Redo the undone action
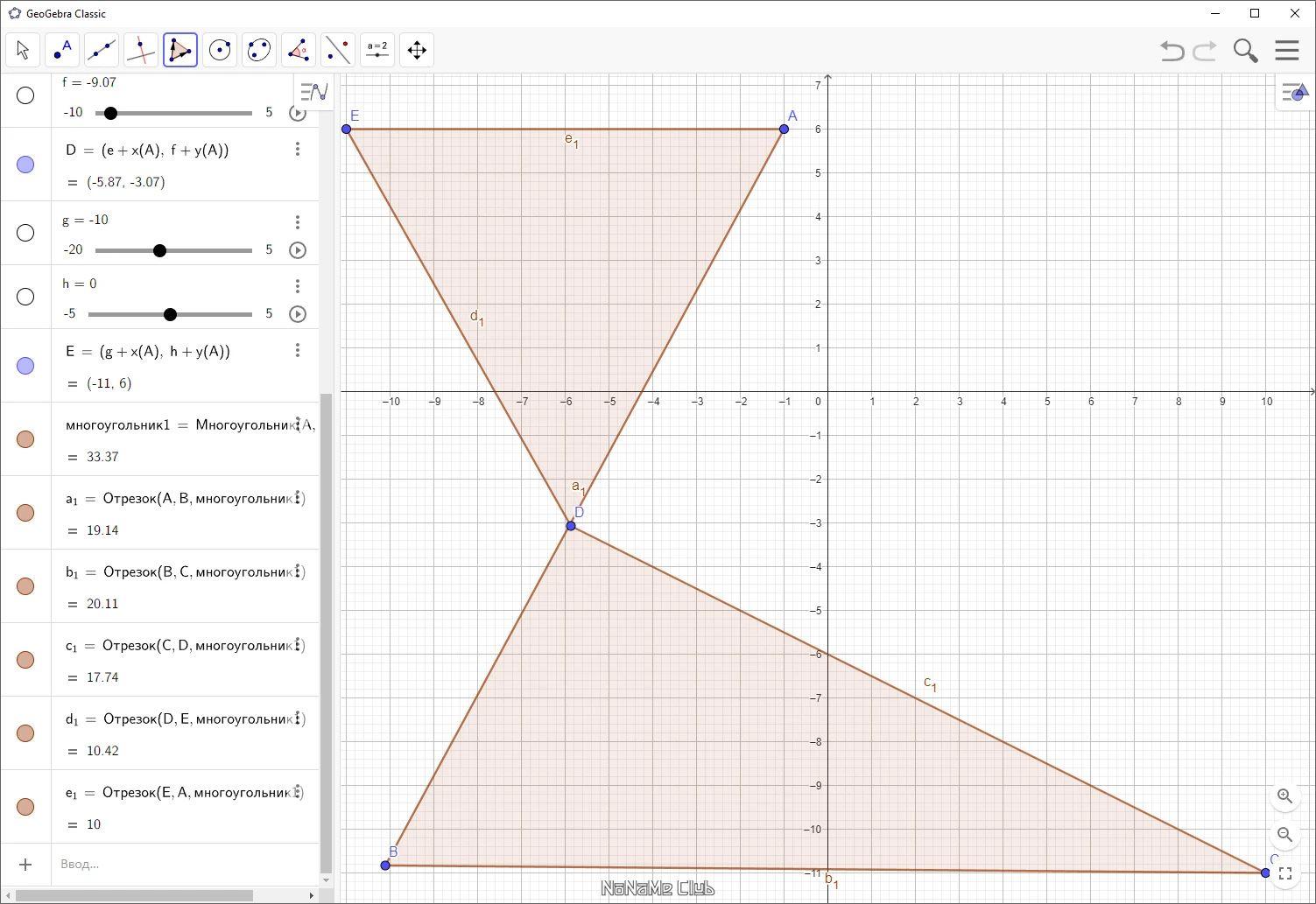 tap(1205, 51)
